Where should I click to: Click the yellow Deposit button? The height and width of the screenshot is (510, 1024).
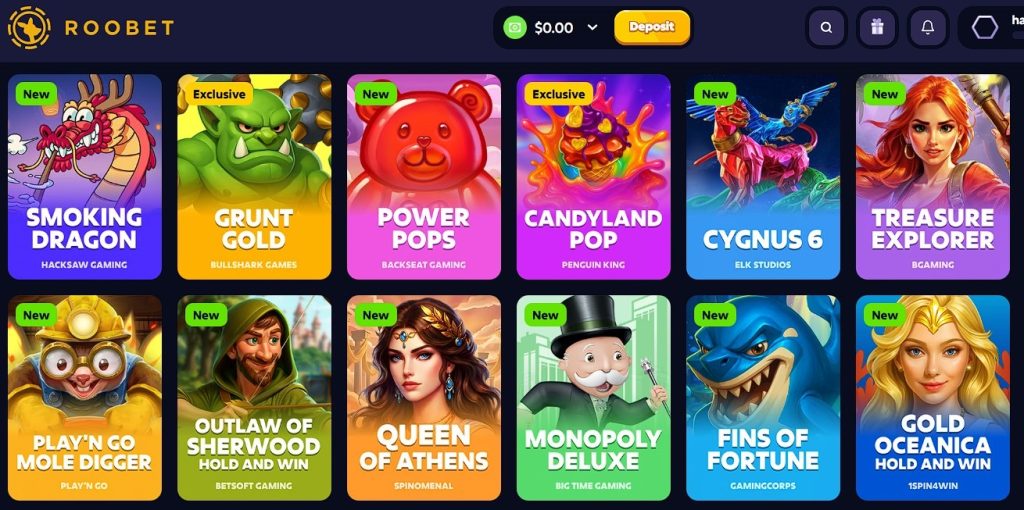[652, 27]
